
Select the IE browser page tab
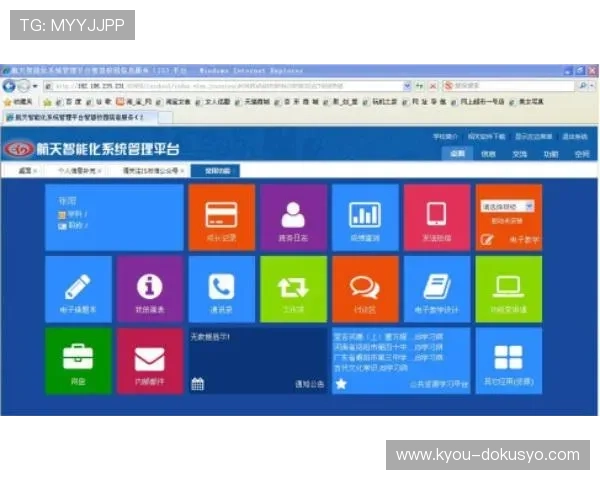[79, 117]
